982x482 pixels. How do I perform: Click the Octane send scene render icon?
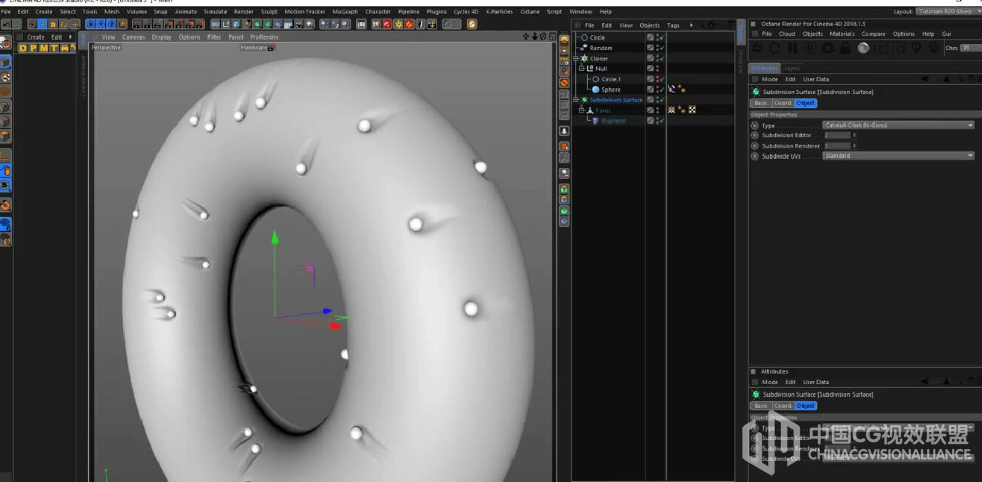757,48
